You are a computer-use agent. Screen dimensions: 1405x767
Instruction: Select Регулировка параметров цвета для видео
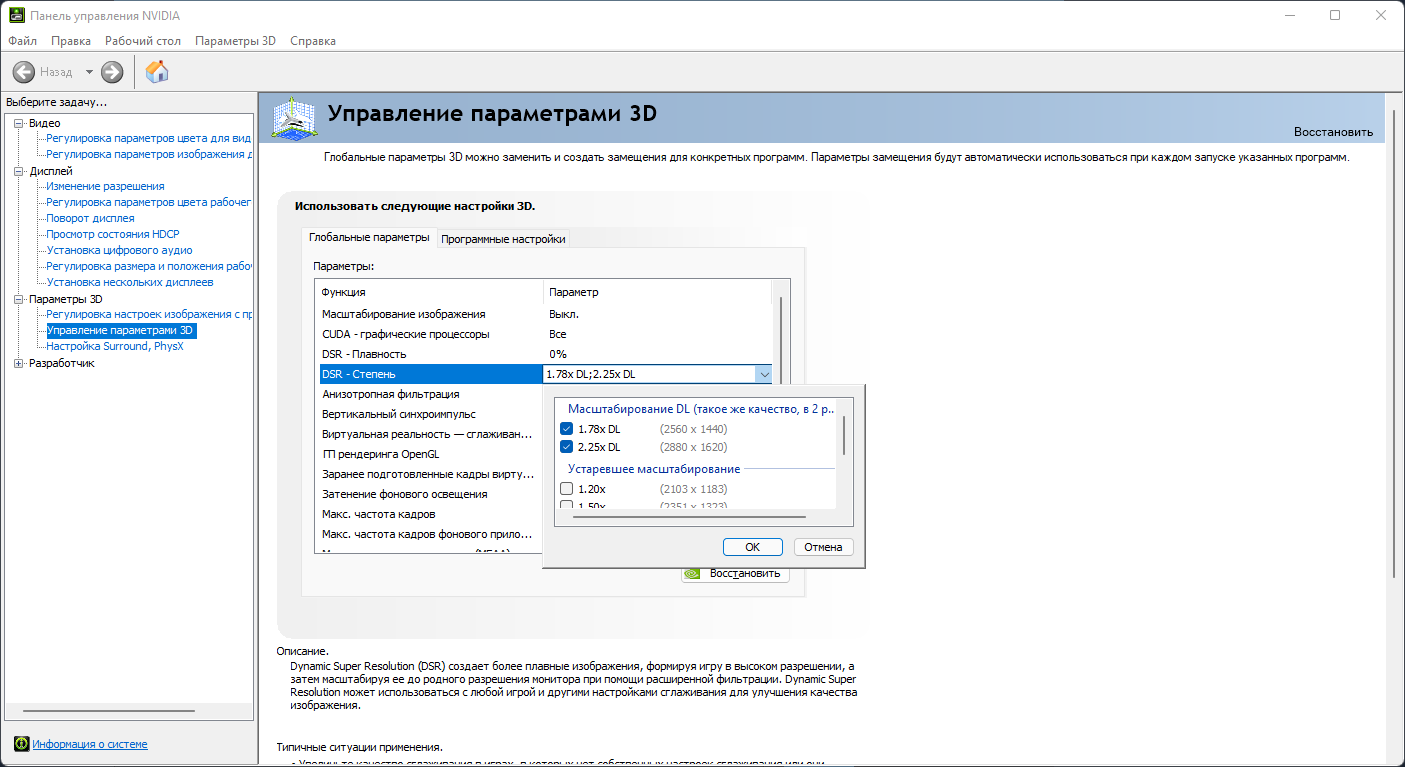(x=149, y=138)
